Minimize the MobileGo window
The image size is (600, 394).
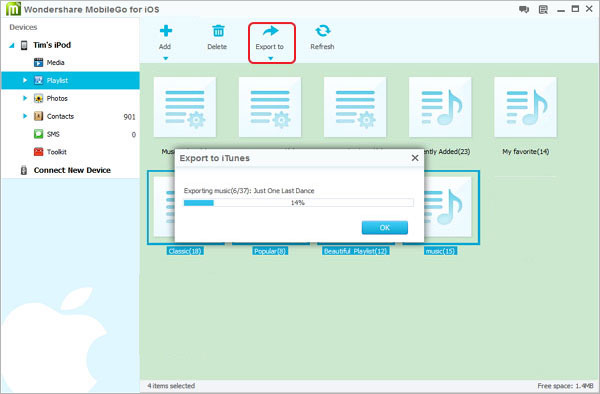point(561,10)
